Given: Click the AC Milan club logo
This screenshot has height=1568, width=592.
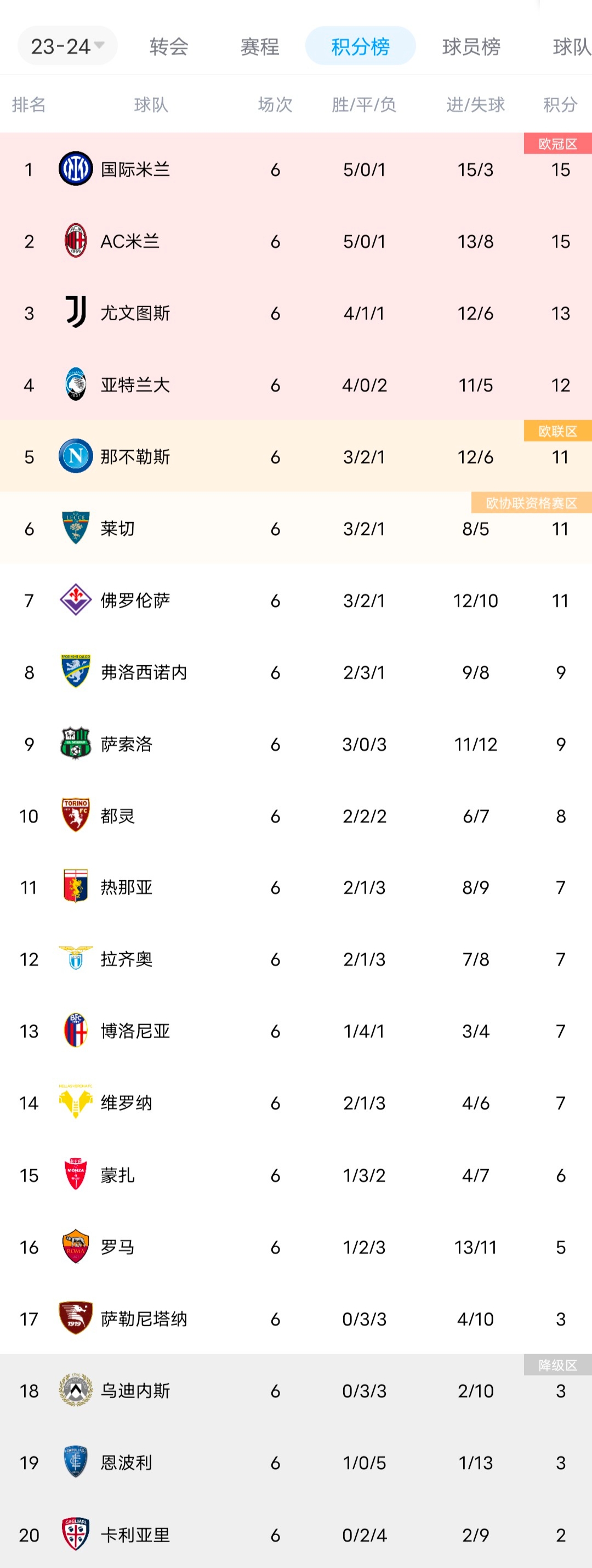Looking at the screenshot, I should click(x=76, y=241).
